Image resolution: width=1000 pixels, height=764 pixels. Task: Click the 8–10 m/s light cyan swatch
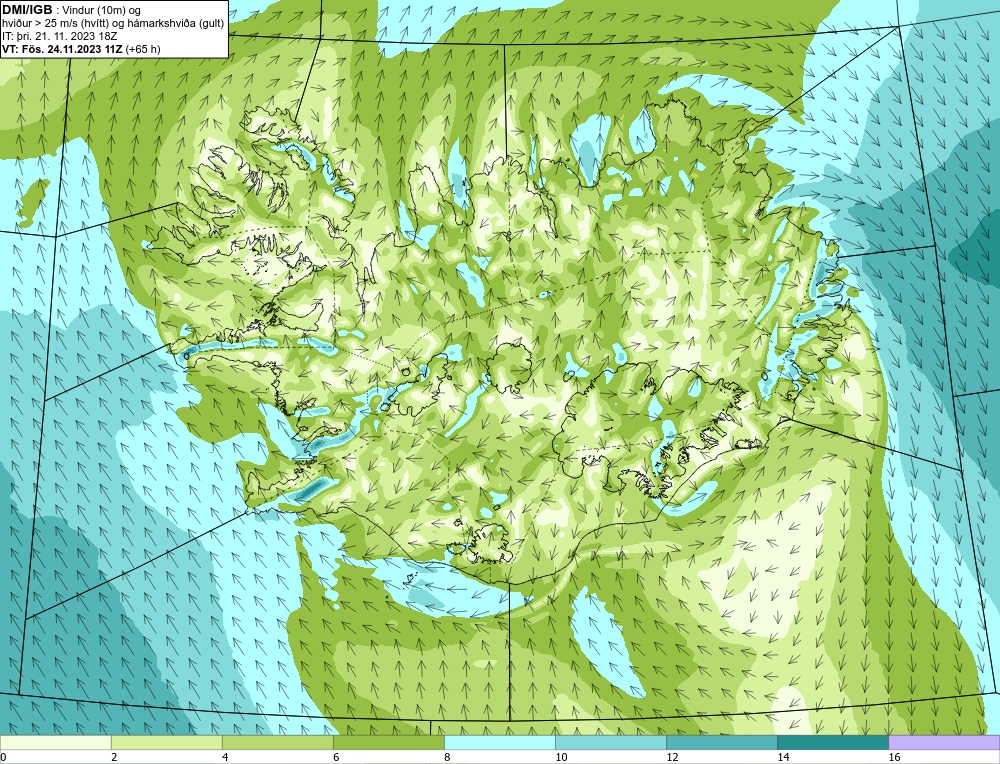point(499,742)
